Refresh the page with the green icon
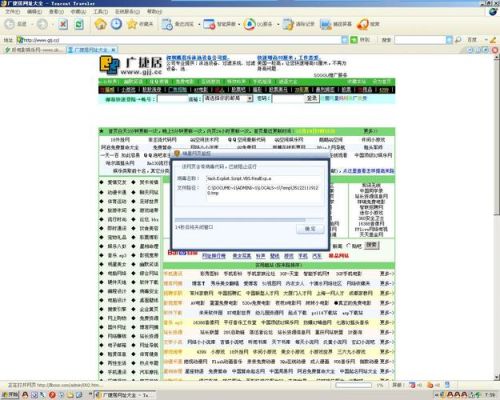Image resolution: width=500 pixels, height=400 pixels. (x=79, y=24)
